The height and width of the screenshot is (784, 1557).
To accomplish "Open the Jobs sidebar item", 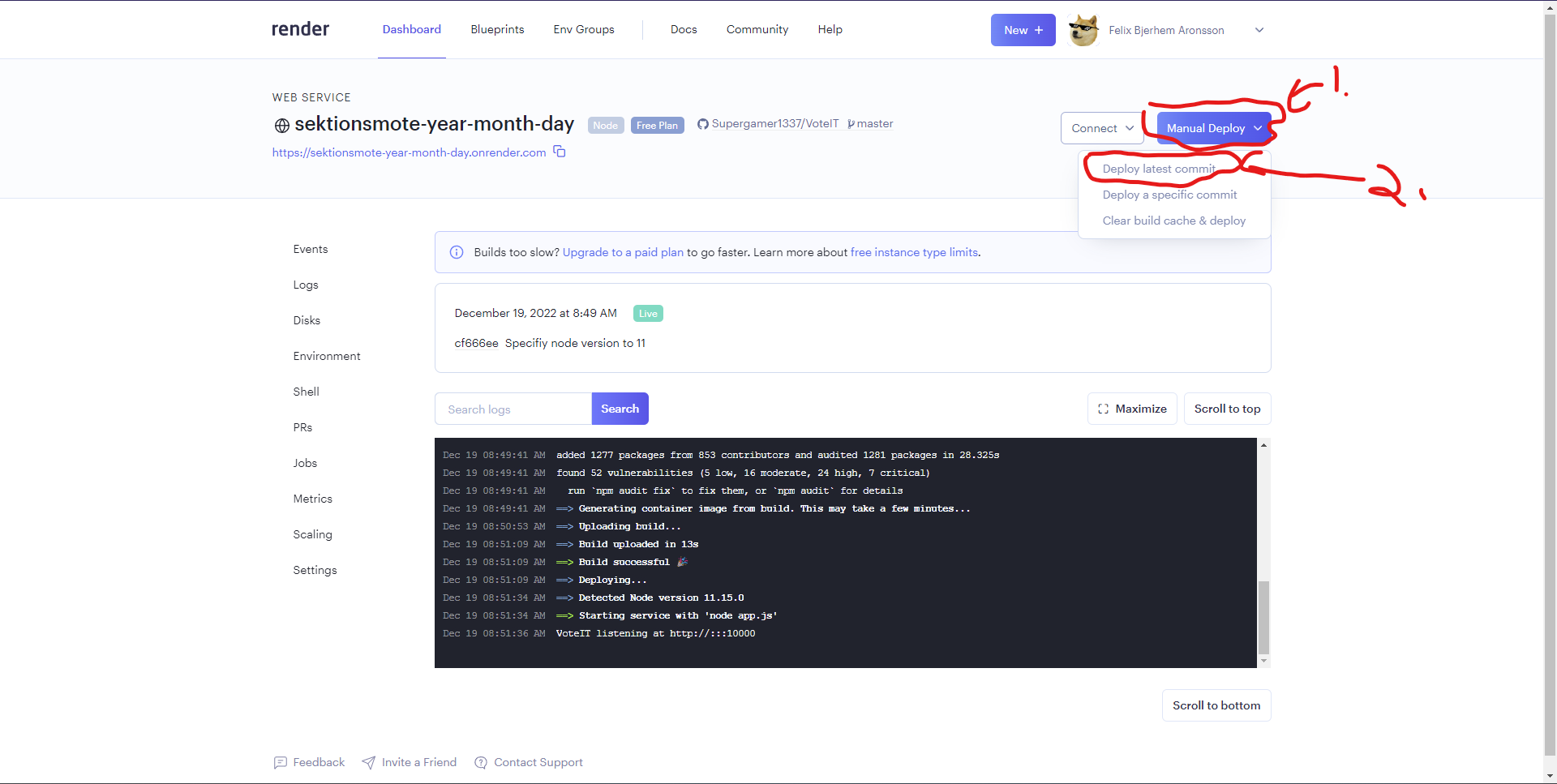I will click(x=305, y=463).
